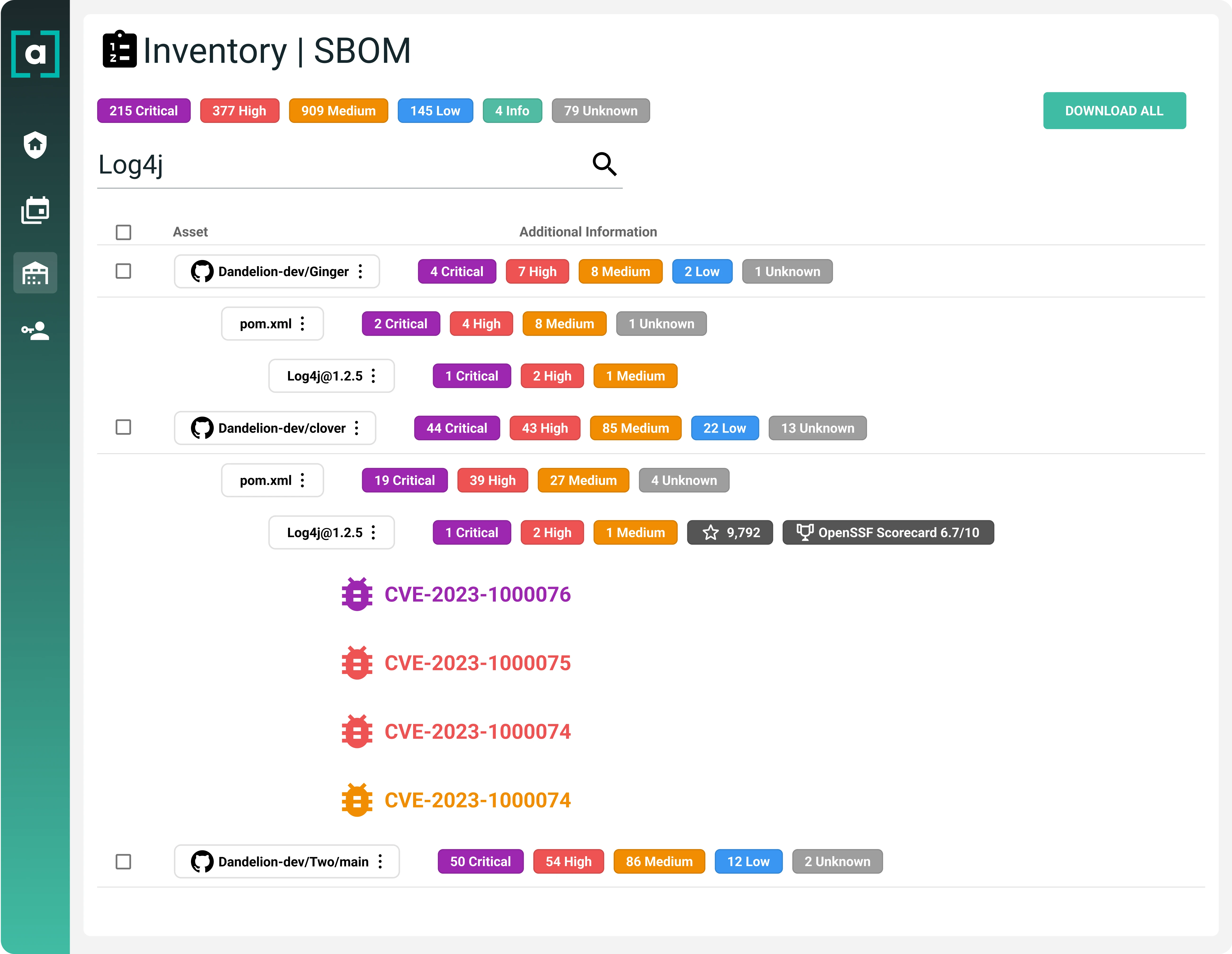Open three-dot menu on Dandelion-dev/Two/main
The image size is (1232, 954).
tap(380, 862)
